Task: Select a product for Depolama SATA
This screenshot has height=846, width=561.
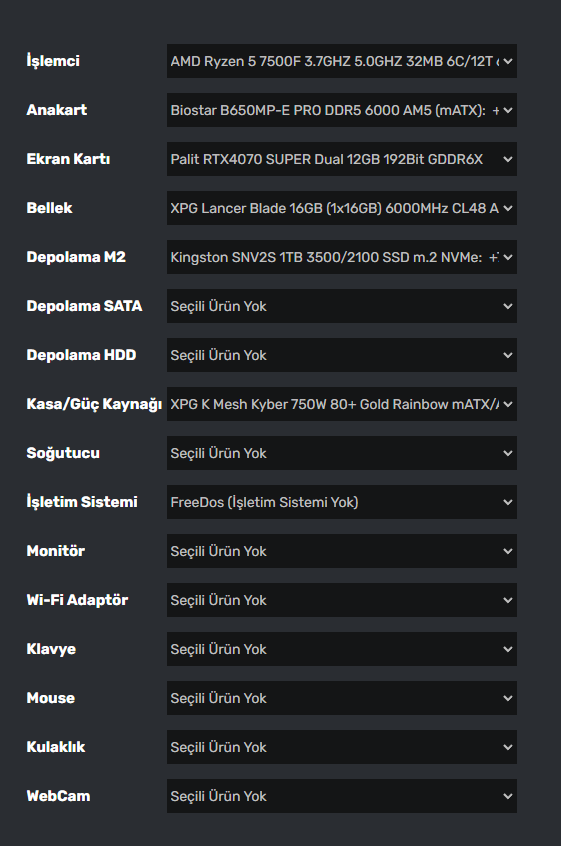Action: click(341, 306)
